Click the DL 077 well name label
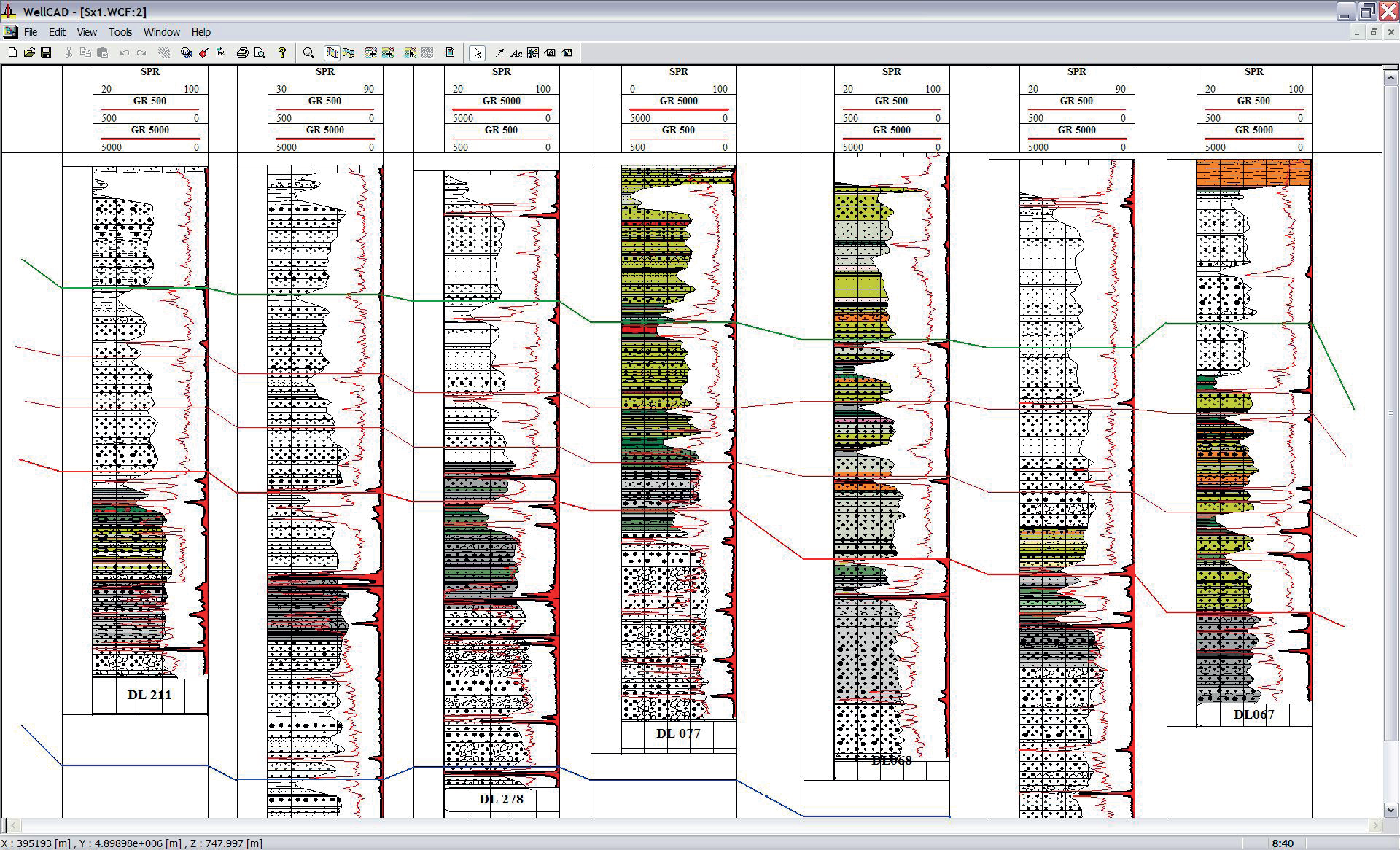 point(678,733)
